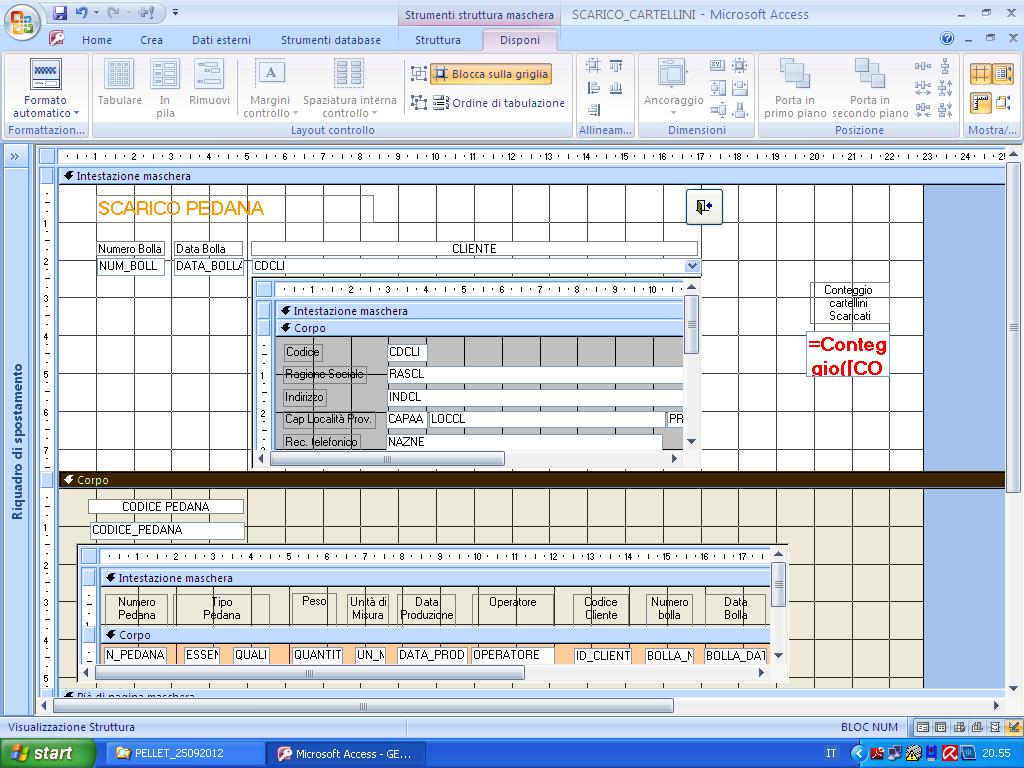The image size is (1024, 768).
Task: Make horizontal spacing equal in Posizione group
Action: pos(923,65)
